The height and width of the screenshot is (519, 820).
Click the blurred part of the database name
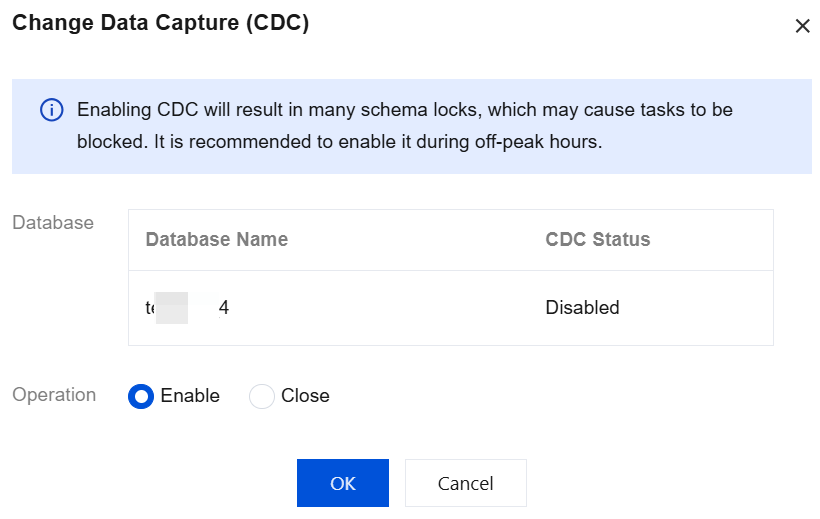coord(172,308)
